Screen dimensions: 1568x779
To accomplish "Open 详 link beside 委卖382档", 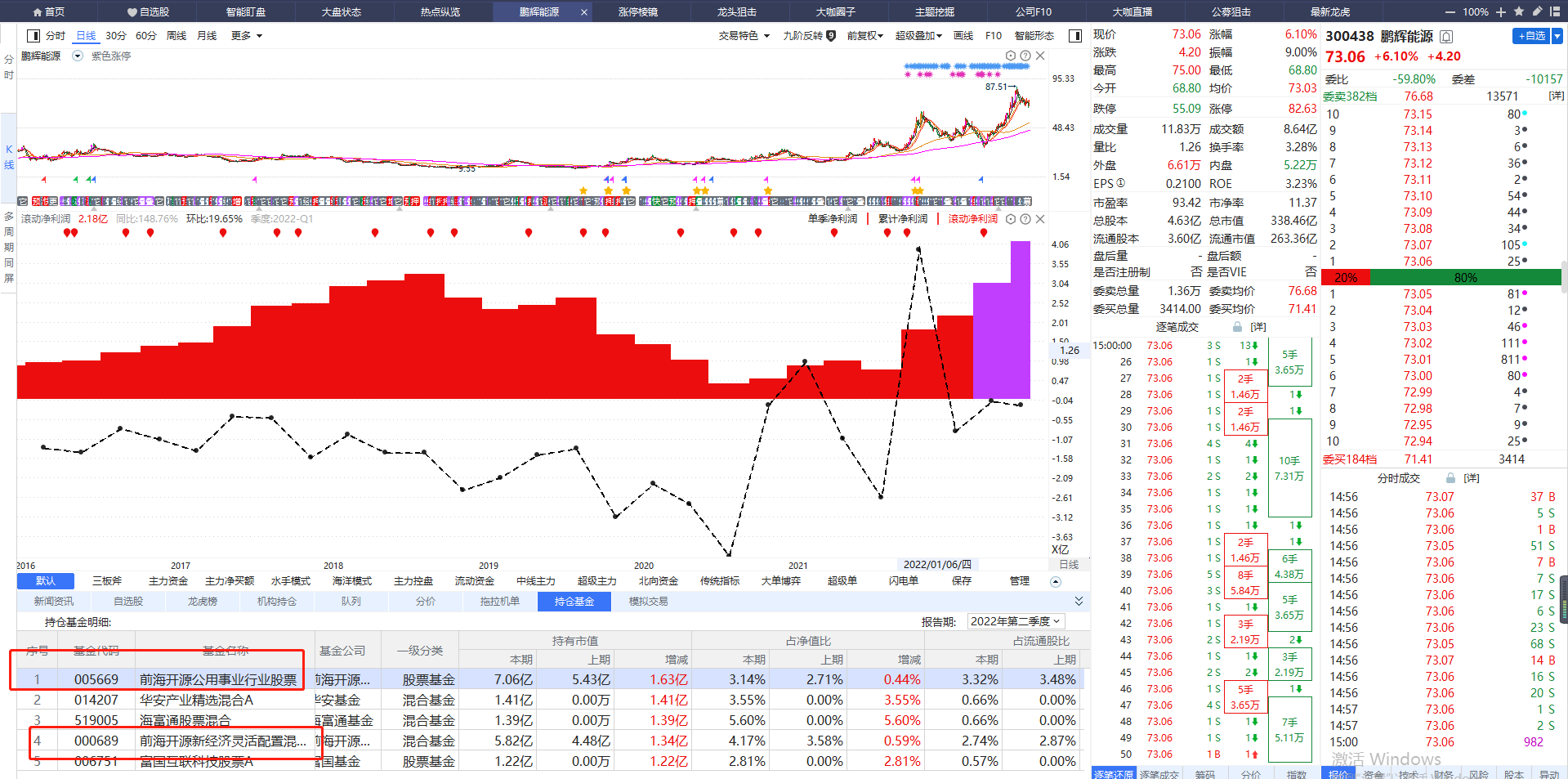I will click(1557, 96).
